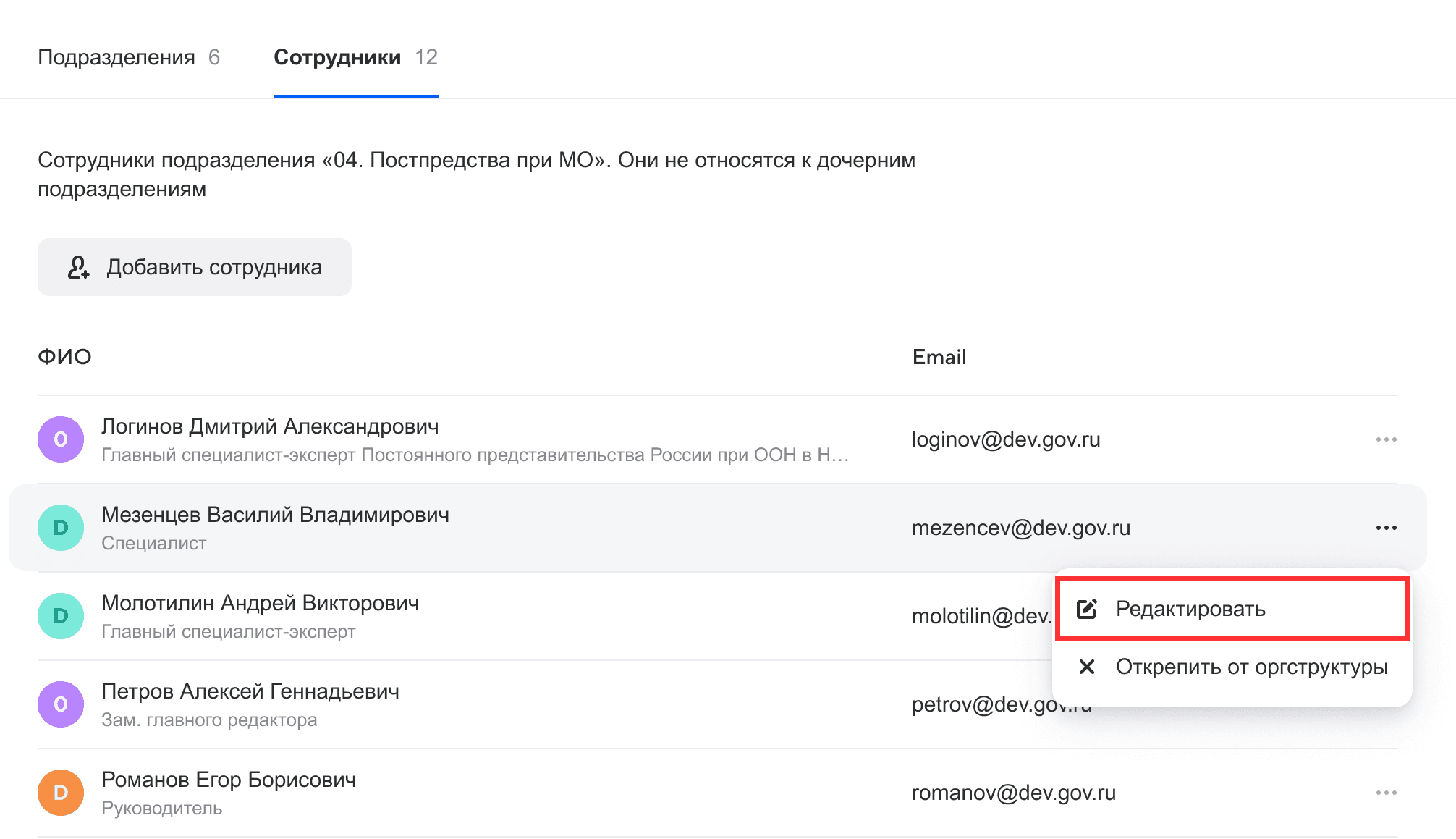This screenshot has width=1456, height=839.
Task: Open the options menu for Логинов Дмитрий Александрович
Action: pos(1386,439)
